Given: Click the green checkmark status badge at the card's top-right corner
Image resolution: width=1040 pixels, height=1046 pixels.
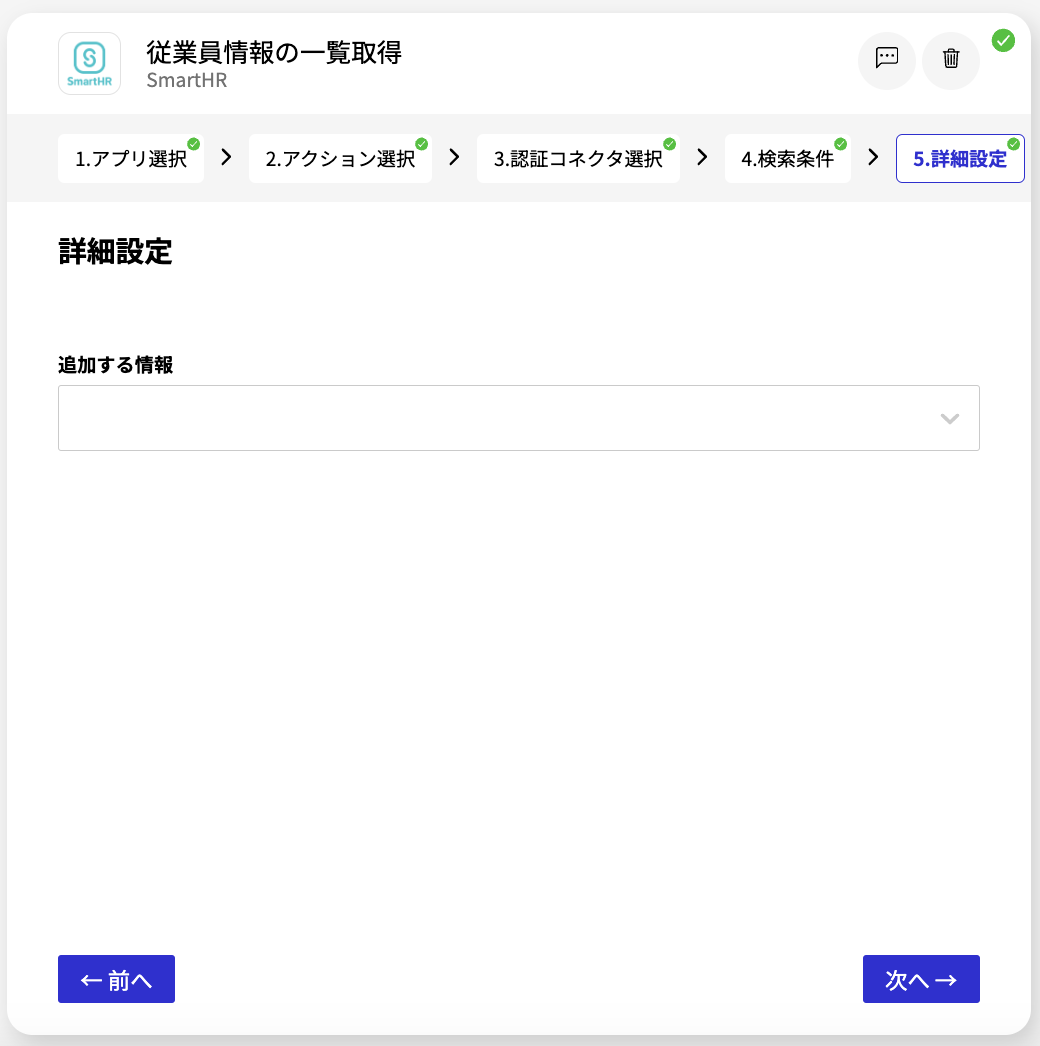Looking at the screenshot, I should (1003, 41).
